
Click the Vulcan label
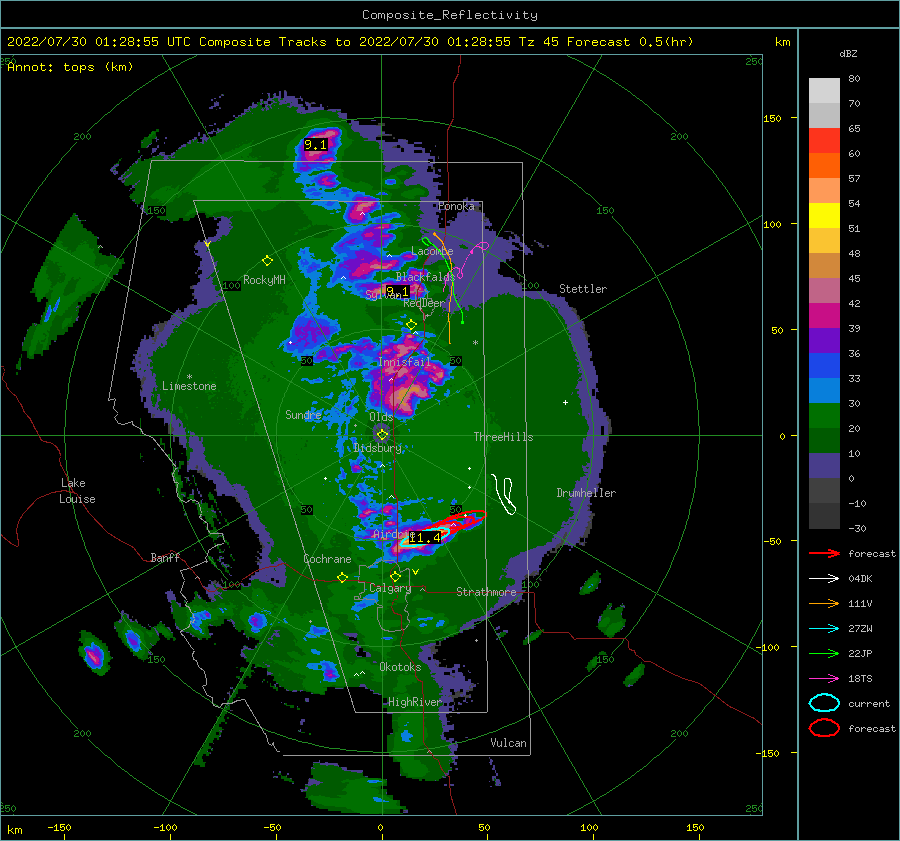(x=508, y=743)
